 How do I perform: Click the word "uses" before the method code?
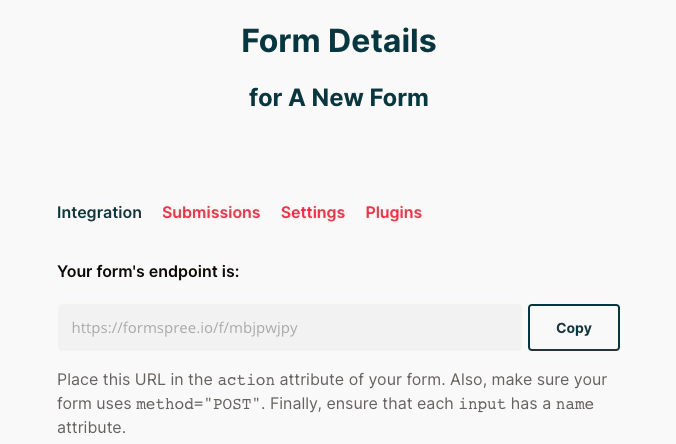coord(113,404)
